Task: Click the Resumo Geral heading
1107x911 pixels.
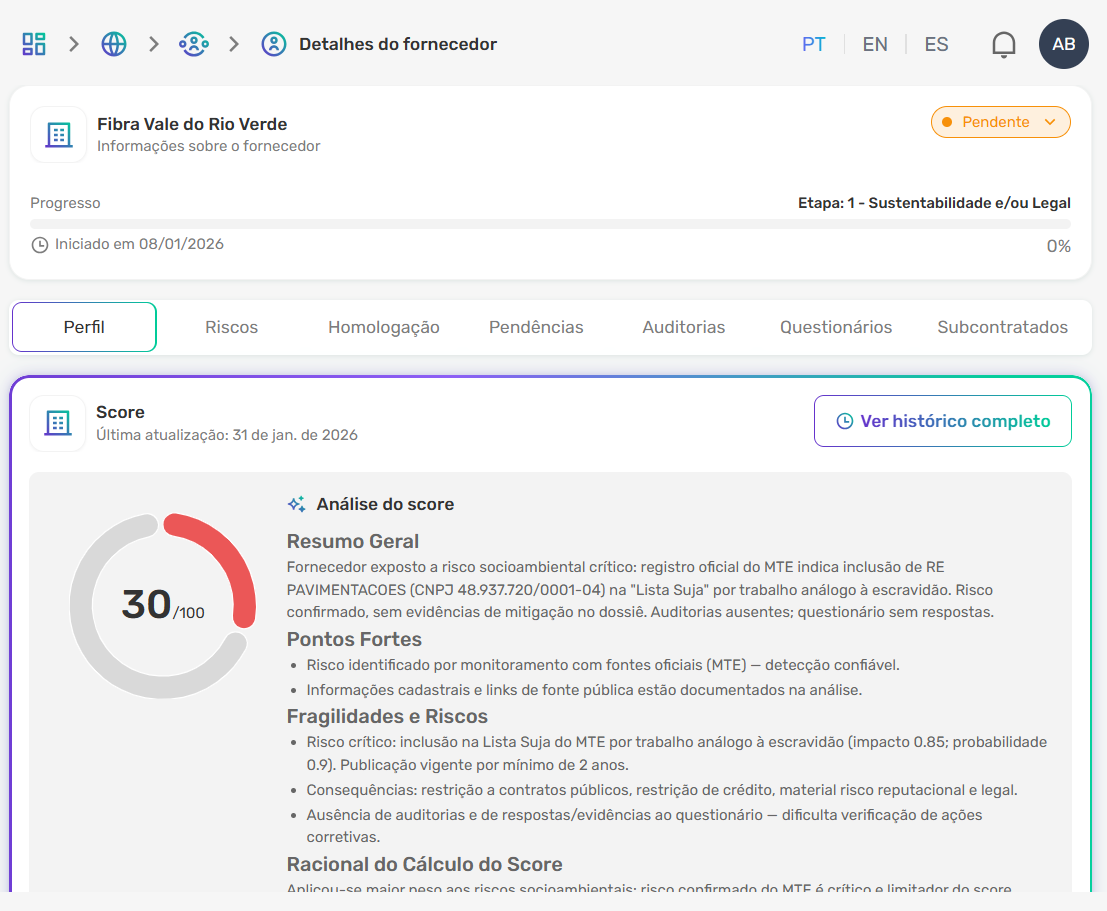Action: 352,542
